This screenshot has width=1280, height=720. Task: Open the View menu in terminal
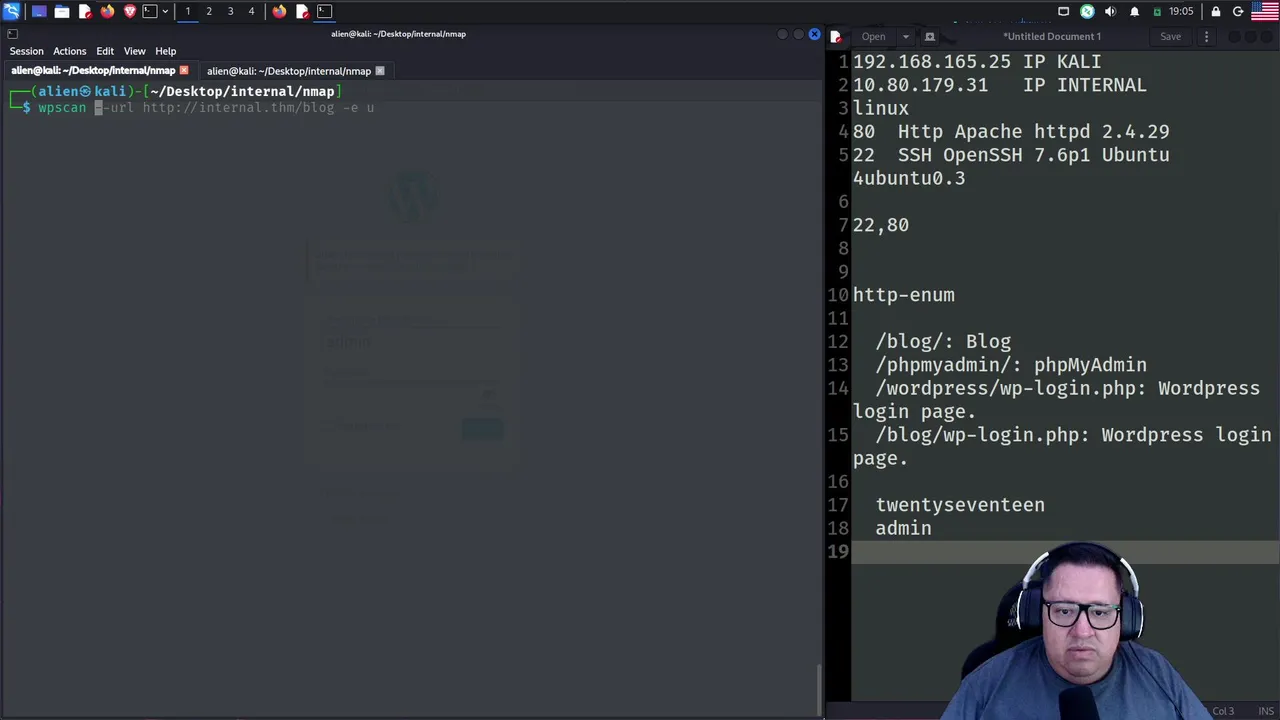(135, 51)
